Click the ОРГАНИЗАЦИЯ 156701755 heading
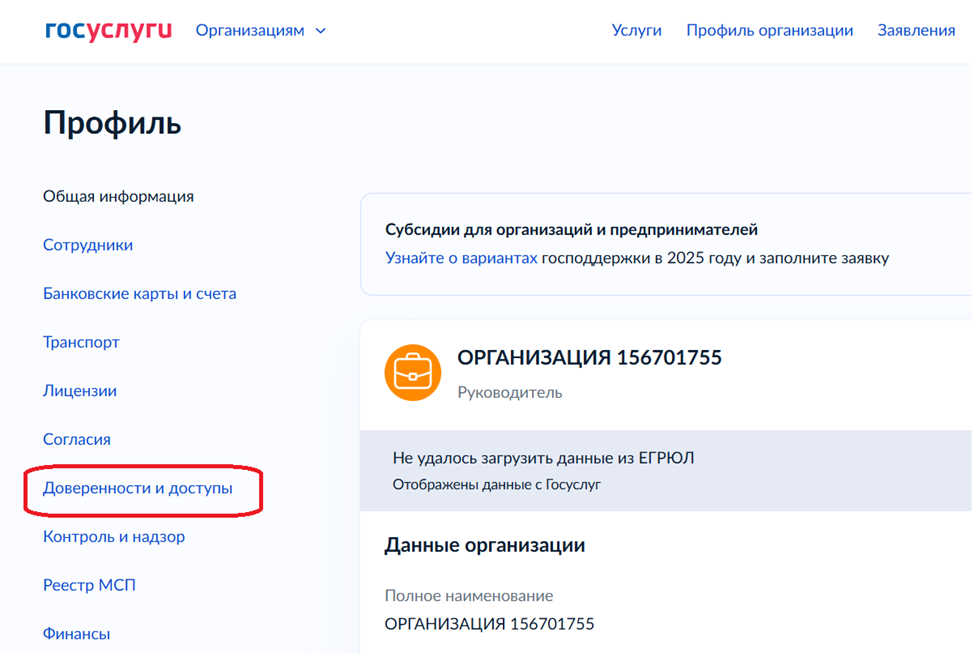 point(589,358)
